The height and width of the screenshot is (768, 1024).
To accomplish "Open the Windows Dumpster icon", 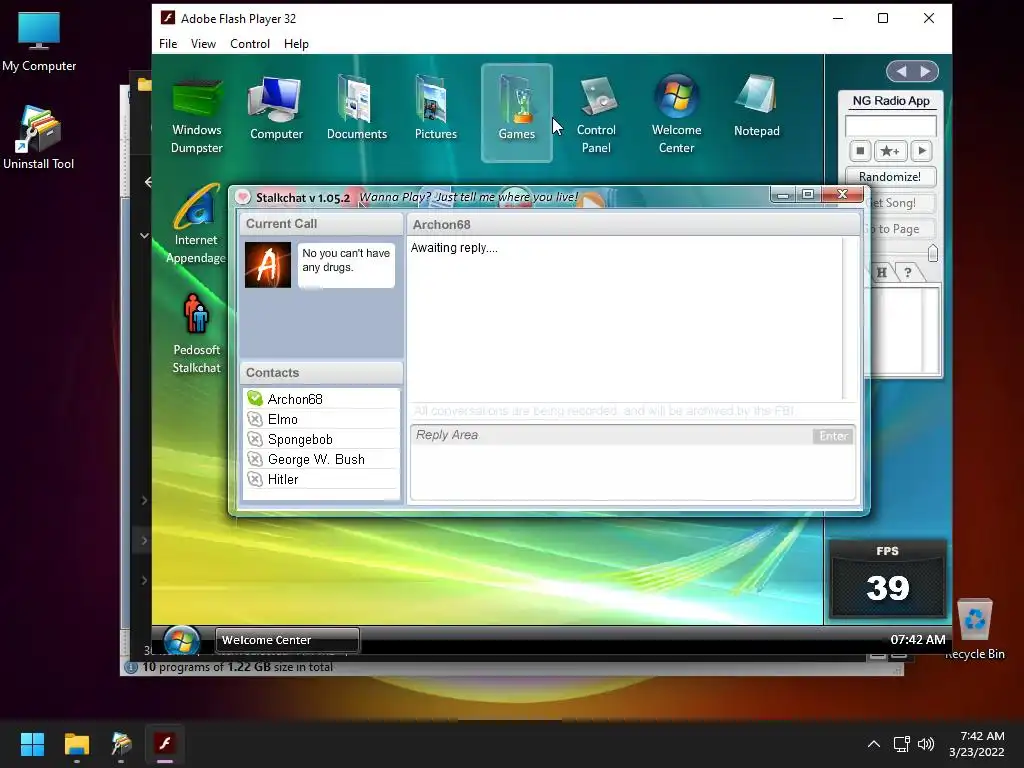I will [x=197, y=116].
